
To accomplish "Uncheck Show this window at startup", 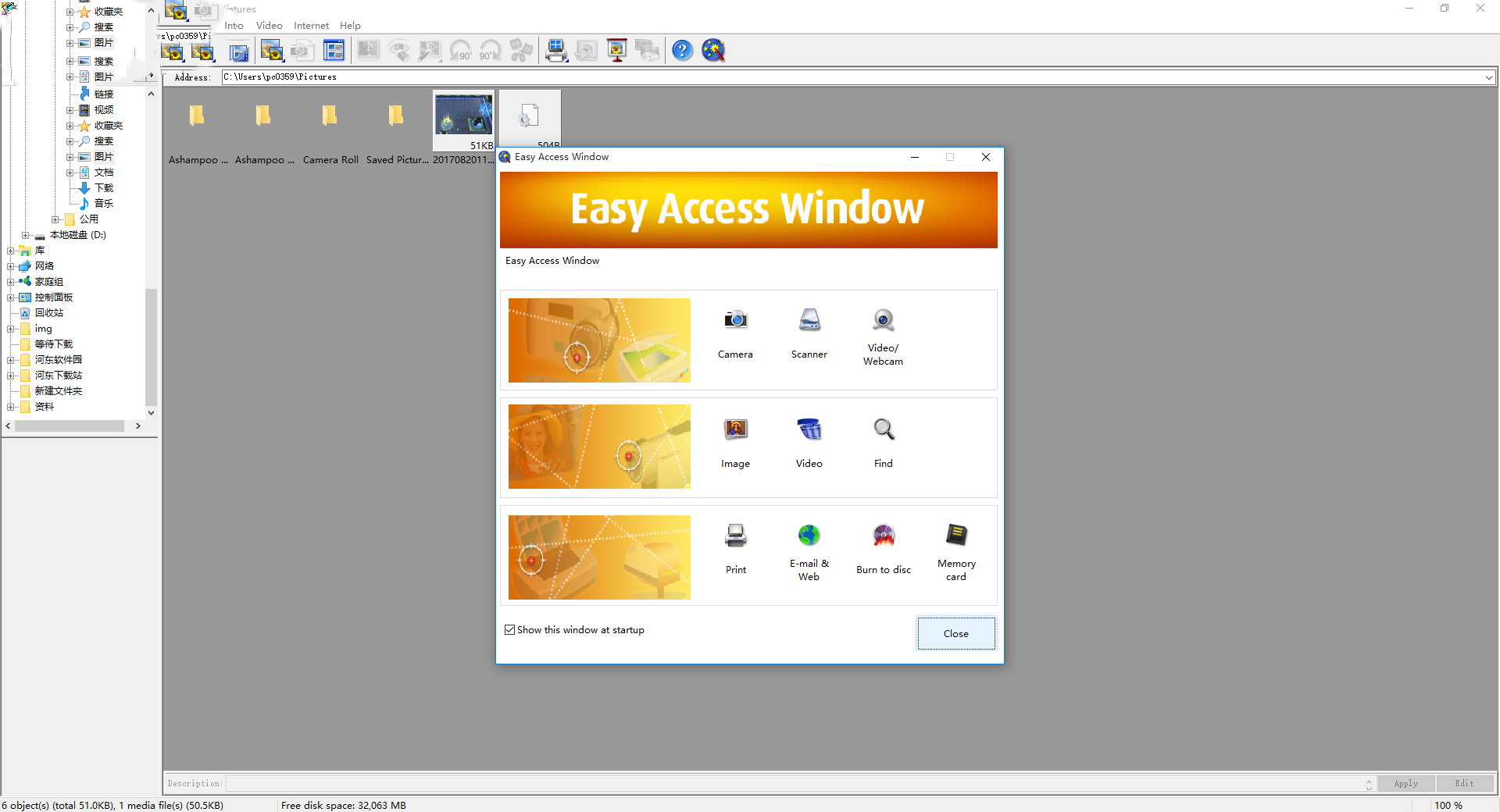I will [510, 630].
